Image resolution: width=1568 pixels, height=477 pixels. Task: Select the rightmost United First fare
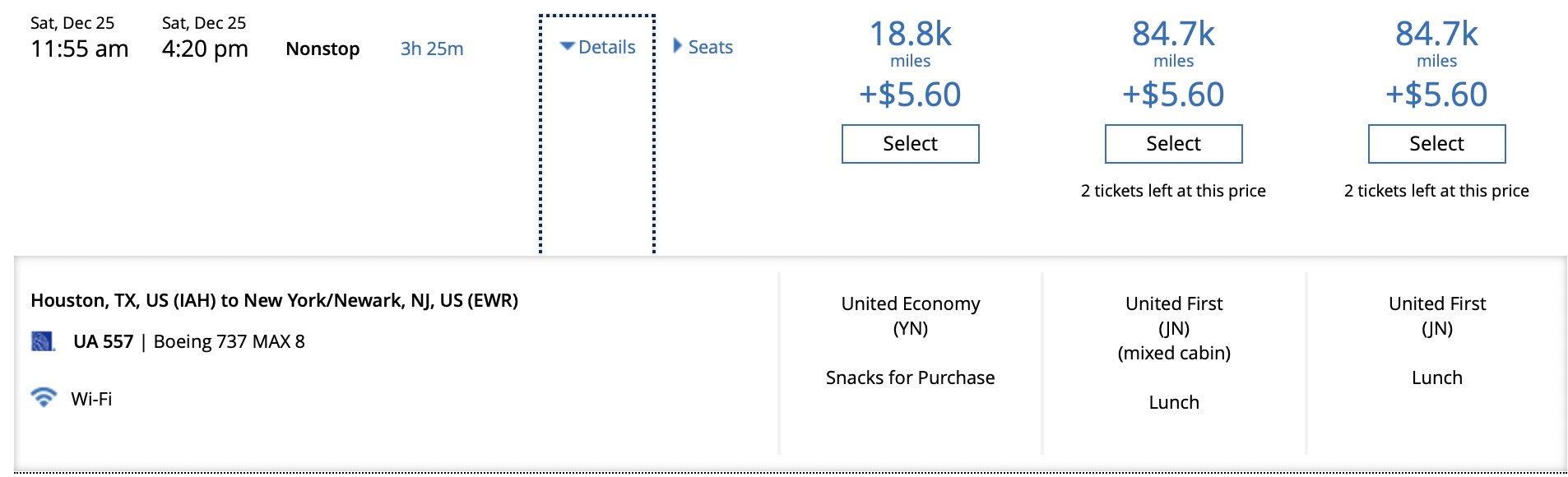(x=1436, y=144)
